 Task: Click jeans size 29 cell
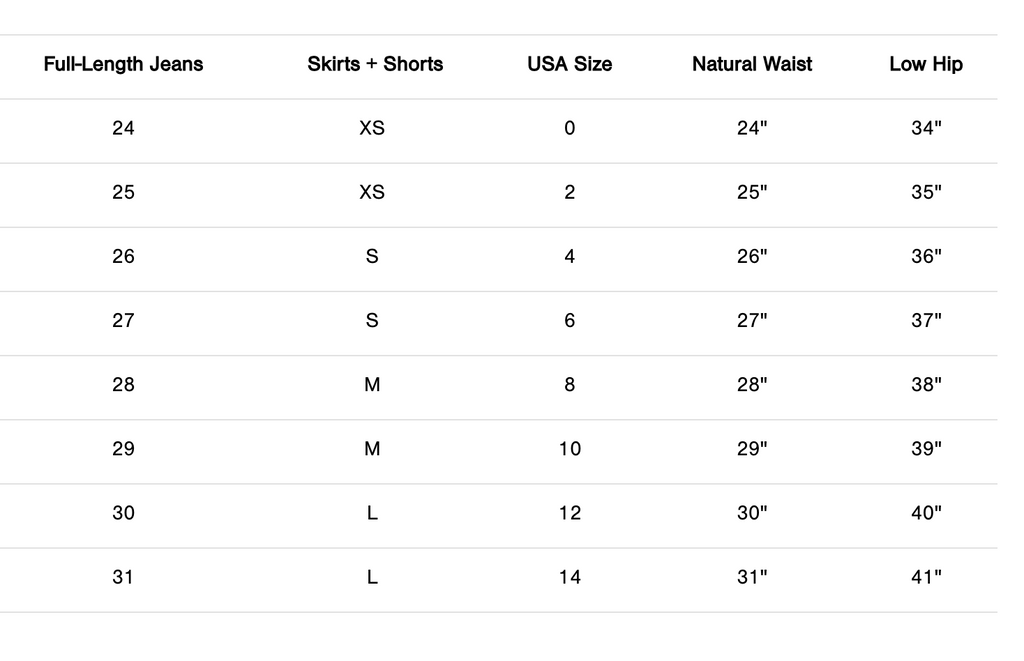123,449
